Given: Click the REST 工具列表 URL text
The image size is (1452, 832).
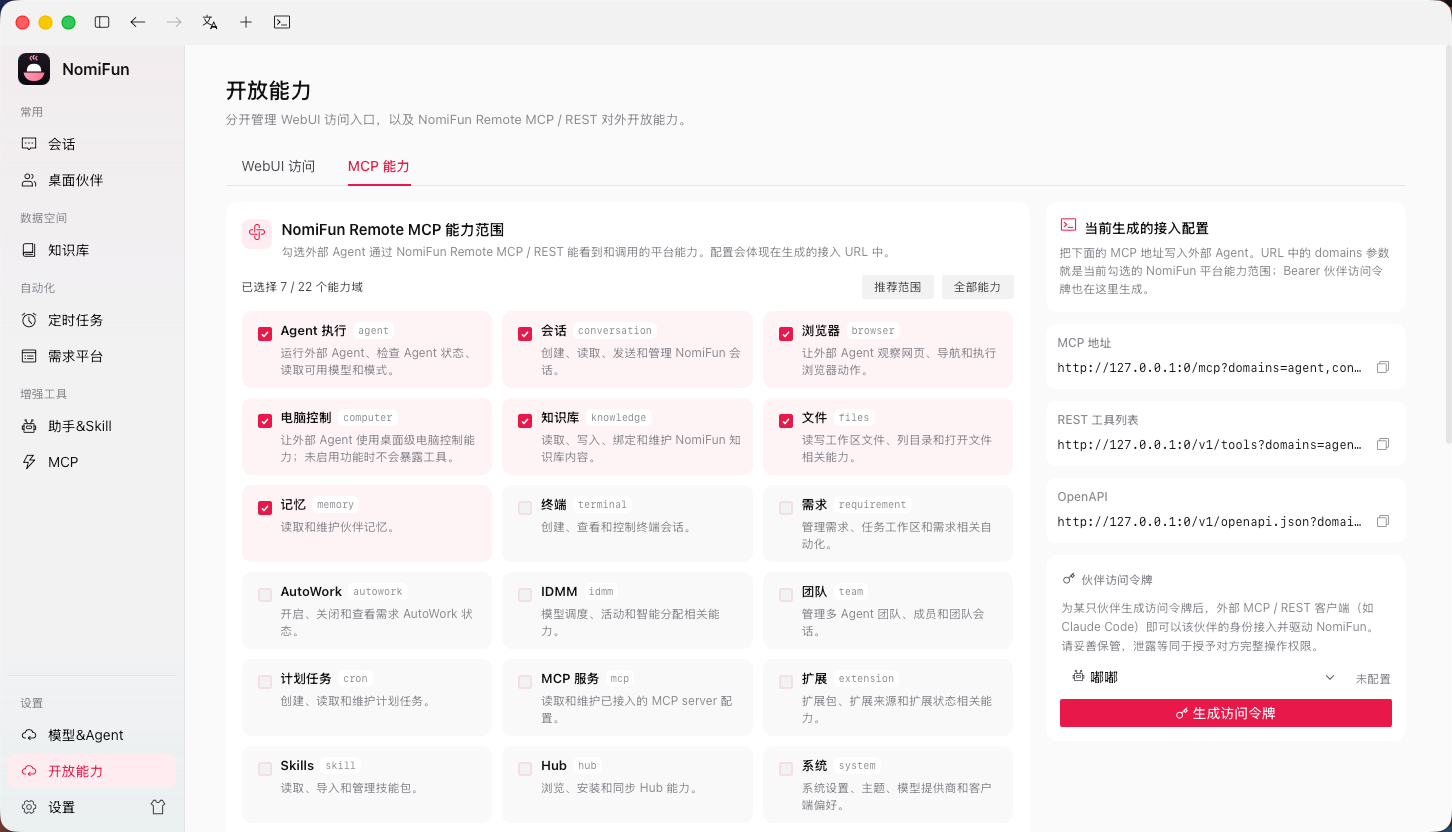Looking at the screenshot, I should (x=1210, y=444).
